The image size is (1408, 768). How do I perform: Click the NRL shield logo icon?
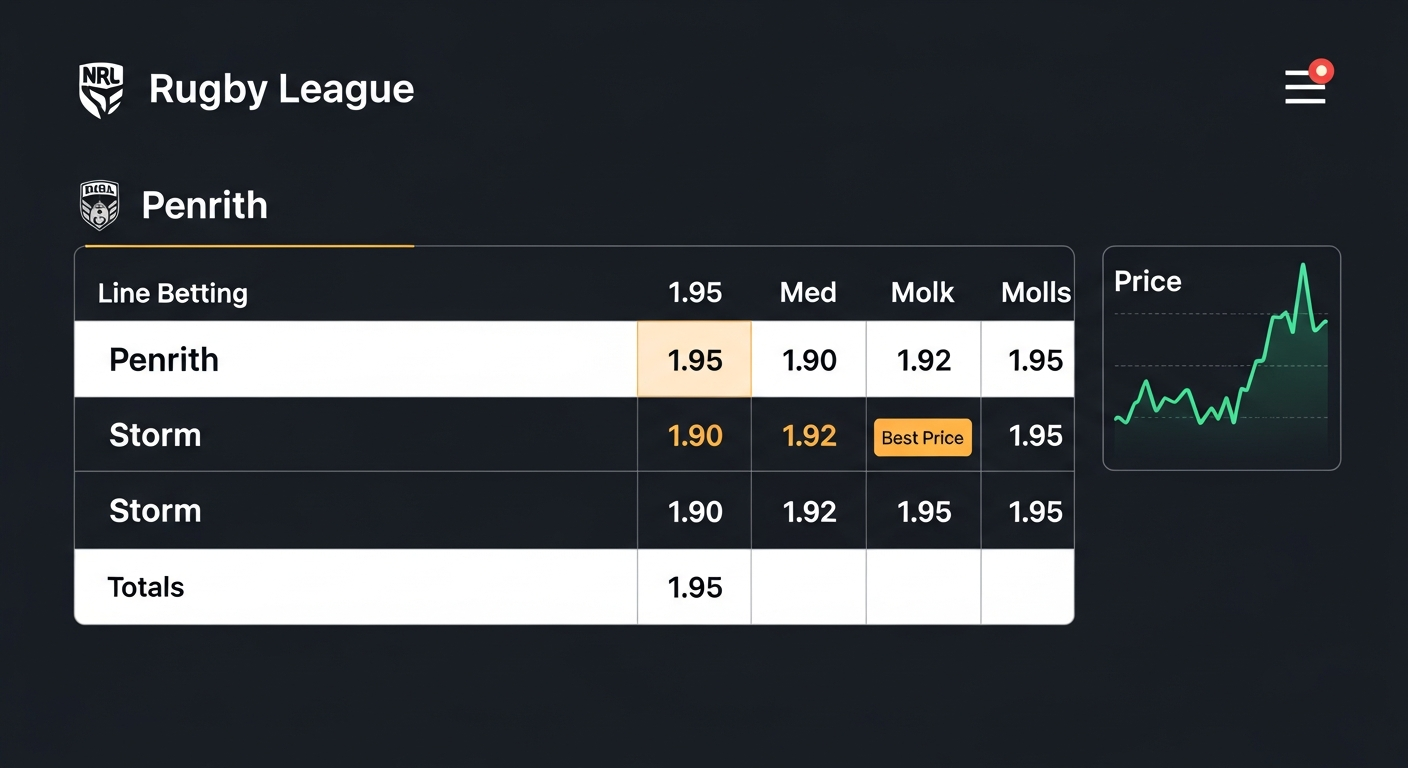coord(101,90)
